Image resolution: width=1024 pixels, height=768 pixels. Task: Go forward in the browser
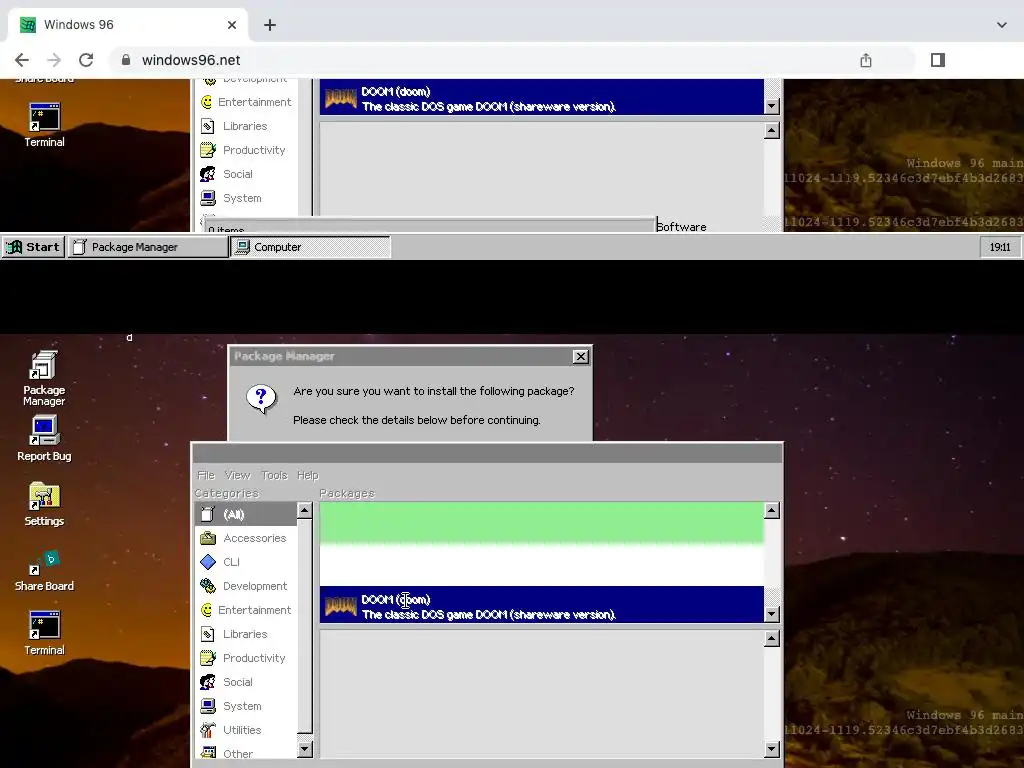tap(54, 60)
